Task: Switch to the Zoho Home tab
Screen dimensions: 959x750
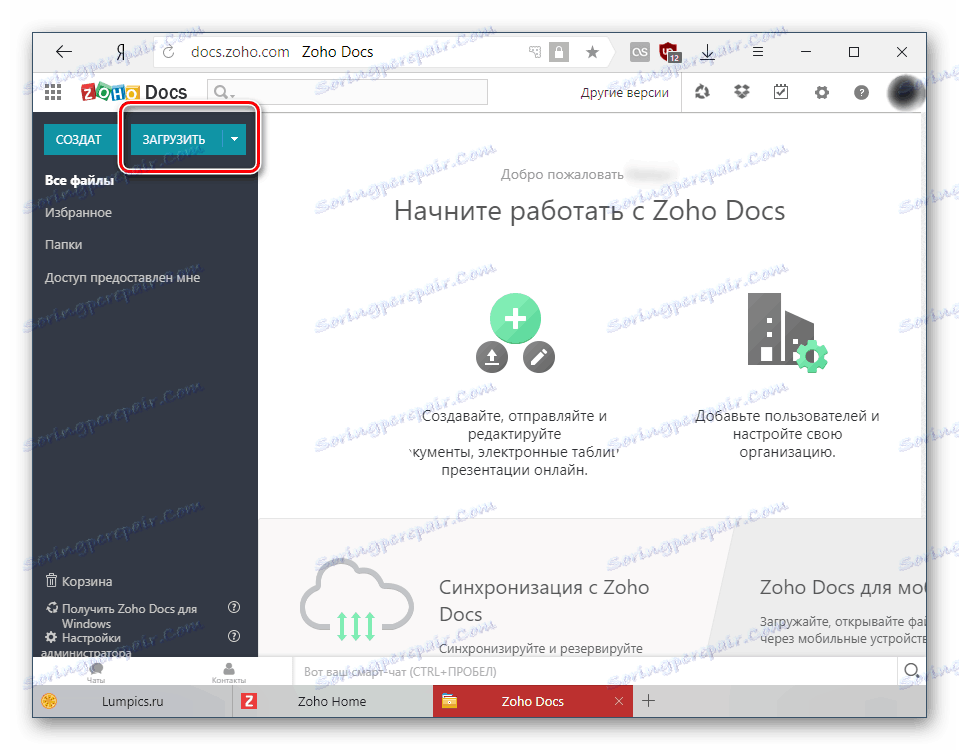Action: coord(332,701)
